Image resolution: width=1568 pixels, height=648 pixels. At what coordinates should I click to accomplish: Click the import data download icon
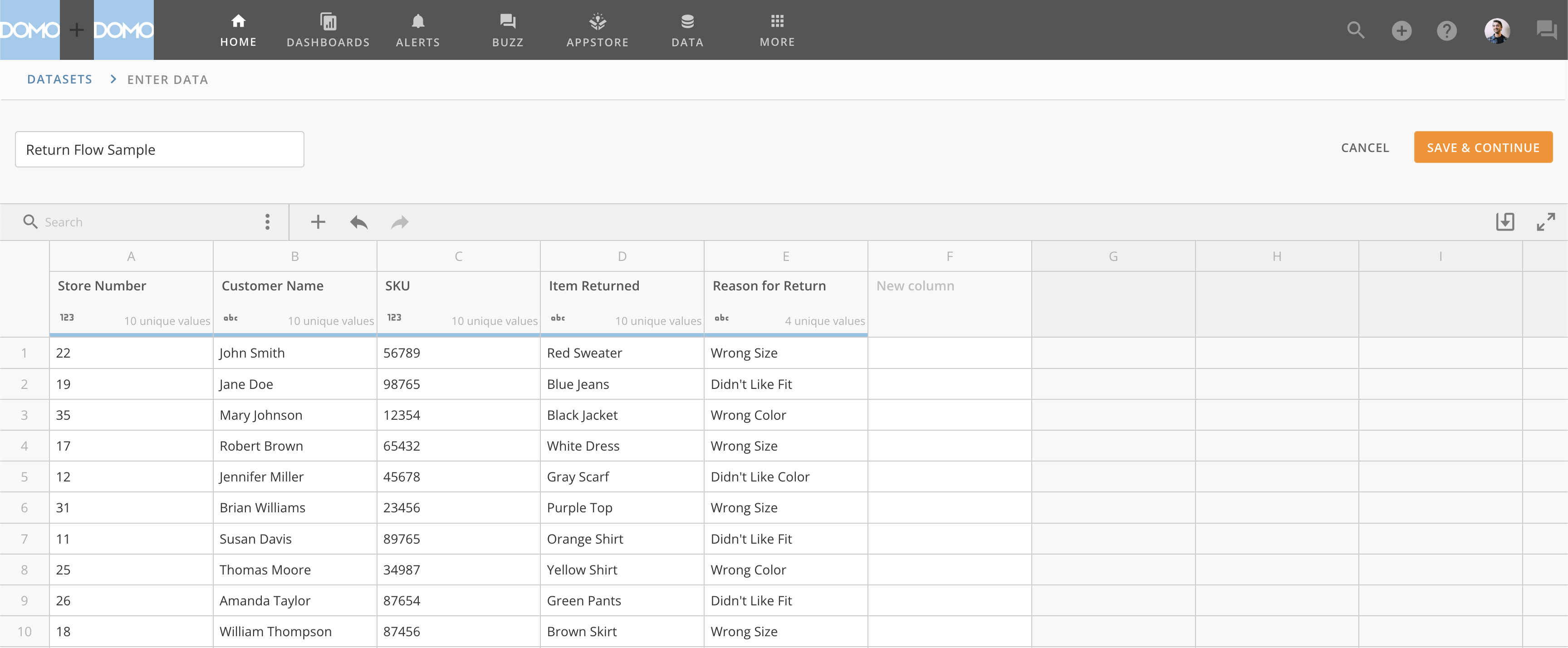pyautogui.click(x=1504, y=222)
